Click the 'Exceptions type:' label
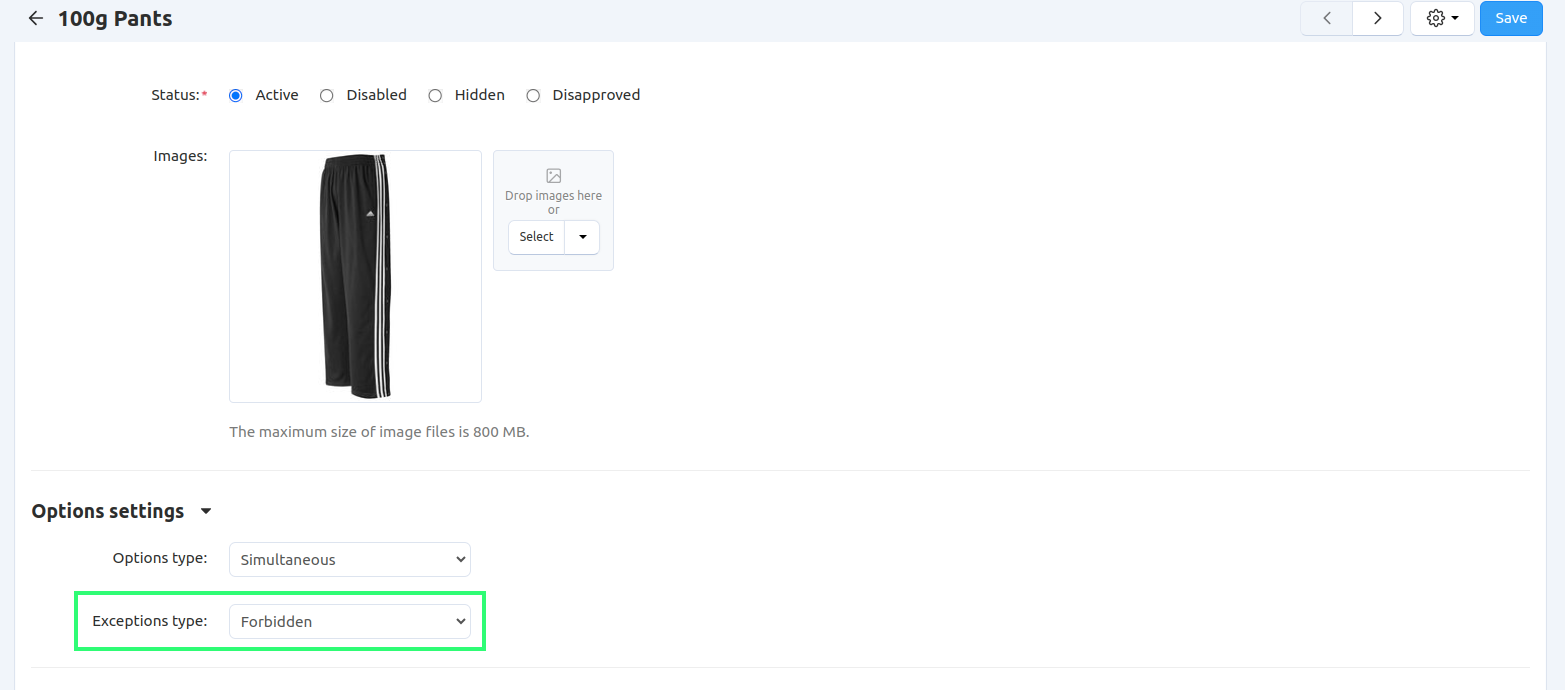Viewport: 1565px width, 690px height. pyautogui.click(x=150, y=621)
